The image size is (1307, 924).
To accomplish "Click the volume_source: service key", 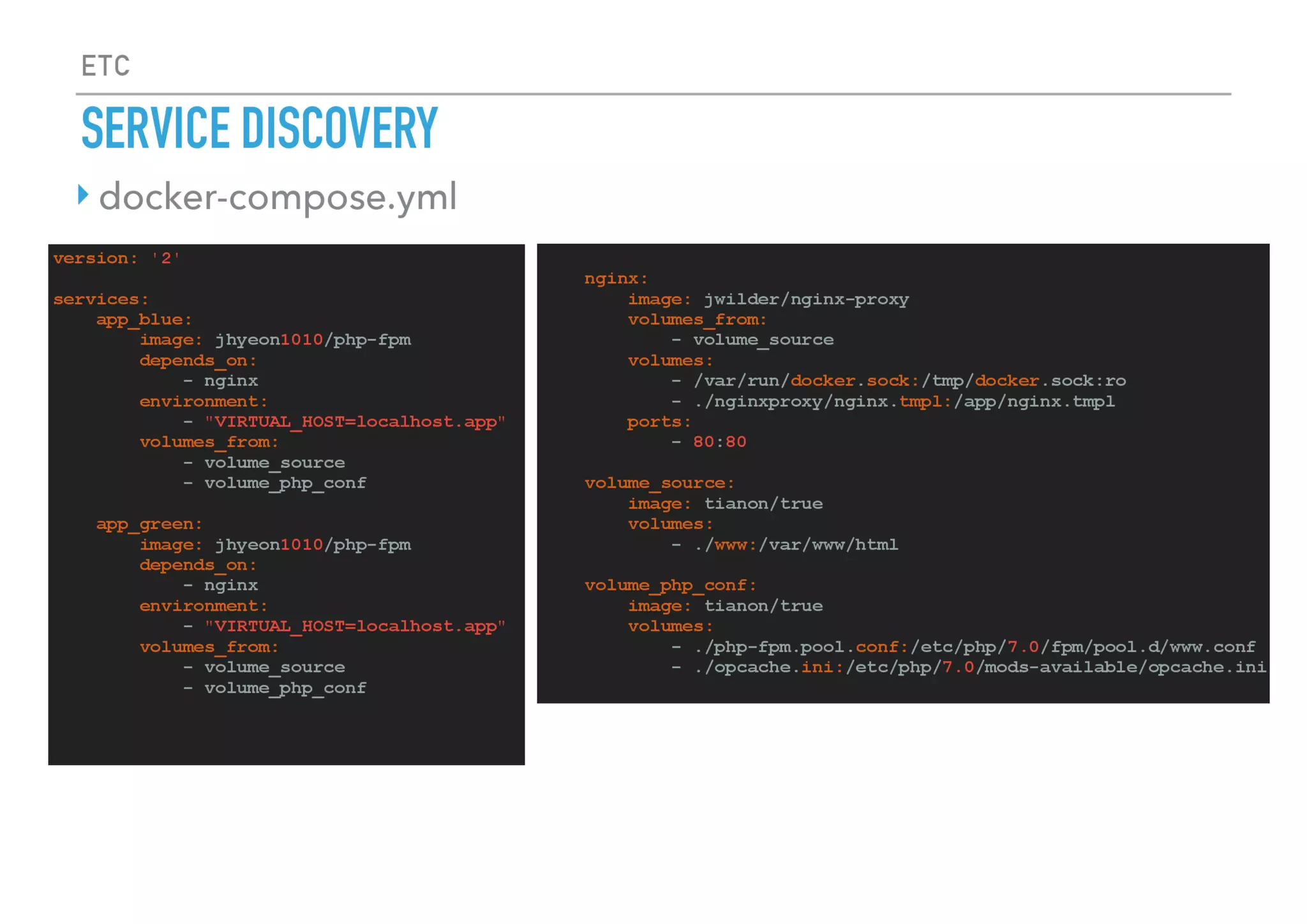I will (659, 483).
